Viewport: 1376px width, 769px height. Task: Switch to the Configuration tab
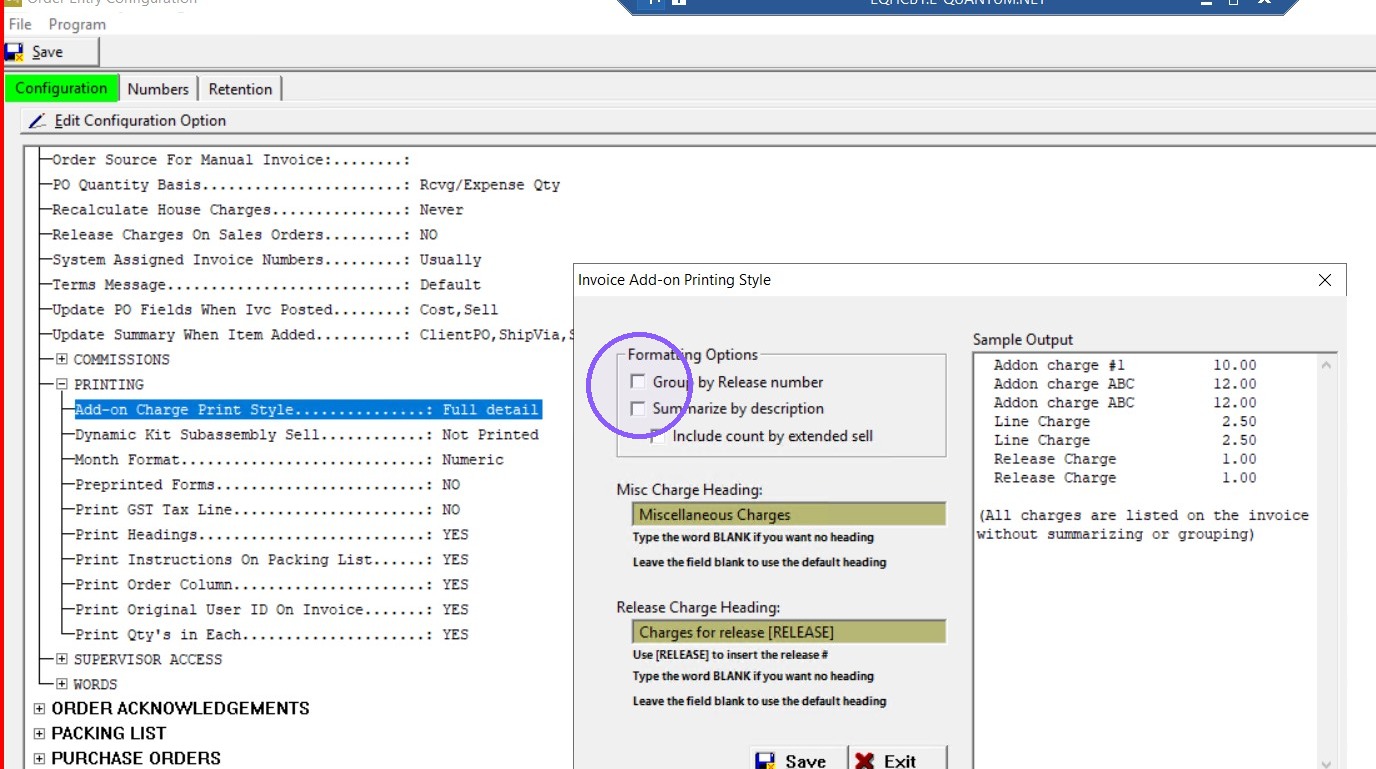61,88
